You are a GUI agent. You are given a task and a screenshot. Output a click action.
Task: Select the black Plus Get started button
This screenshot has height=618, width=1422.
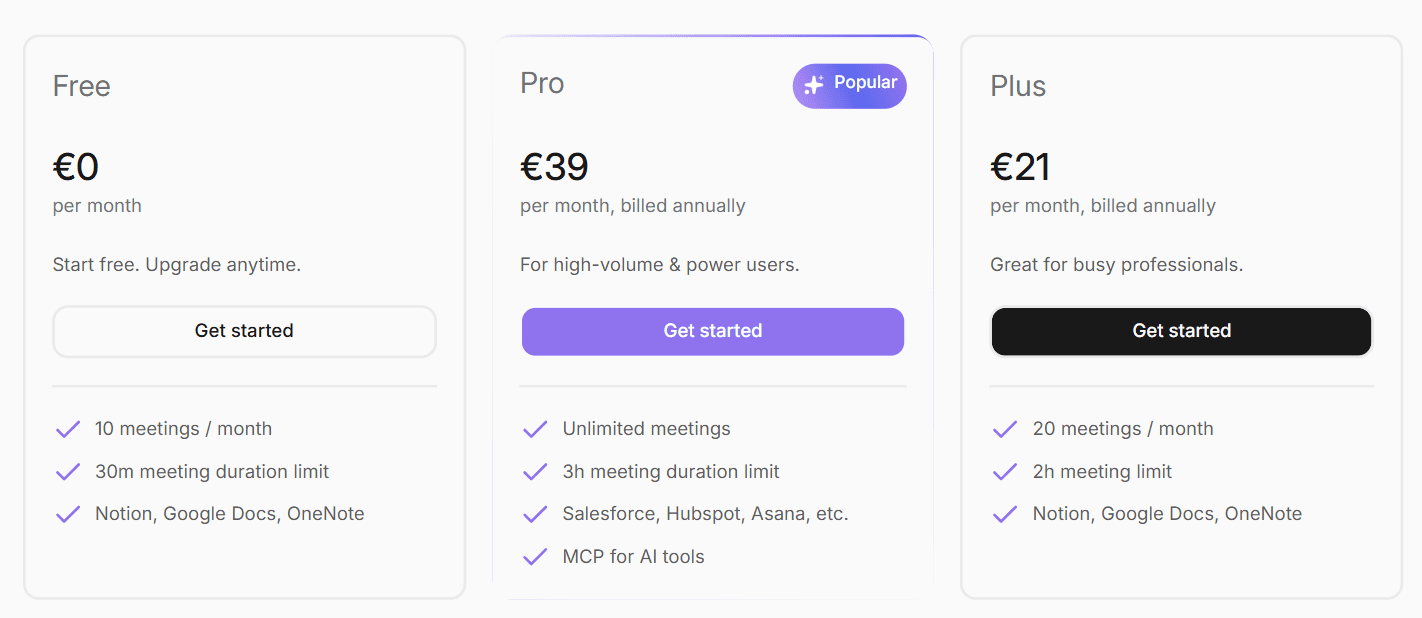click(1181, 331)
